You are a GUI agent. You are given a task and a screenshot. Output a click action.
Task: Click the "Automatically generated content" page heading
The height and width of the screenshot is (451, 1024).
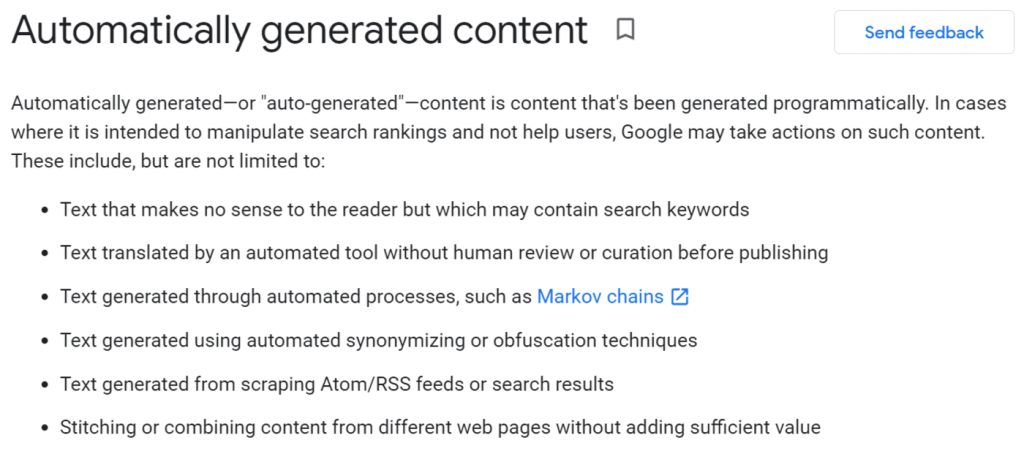click(x=300, y=30)
